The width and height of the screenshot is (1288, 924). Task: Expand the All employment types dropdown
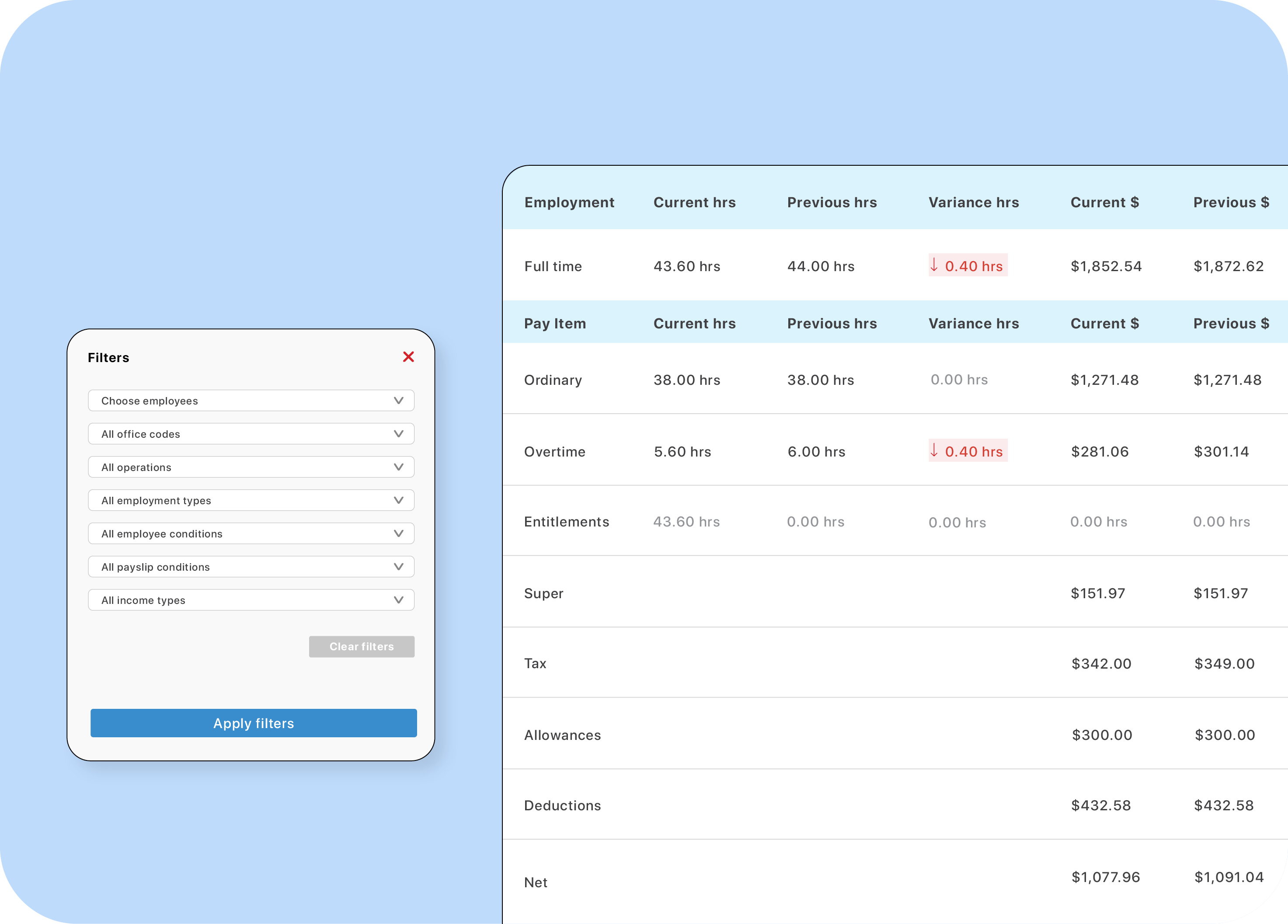pyautogui.click(x=251, y=500)
